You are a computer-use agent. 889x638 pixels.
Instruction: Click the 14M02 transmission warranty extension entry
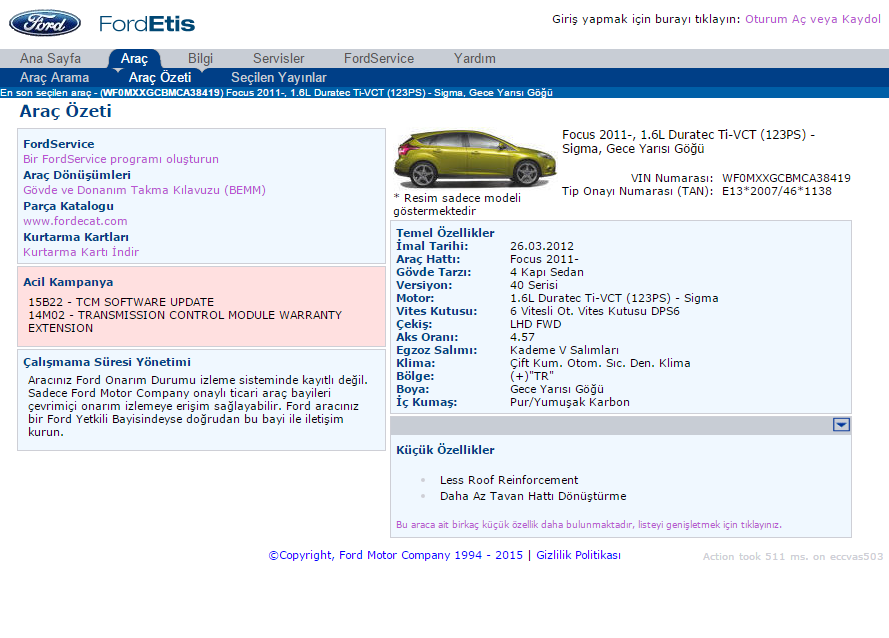coord(185,322)
